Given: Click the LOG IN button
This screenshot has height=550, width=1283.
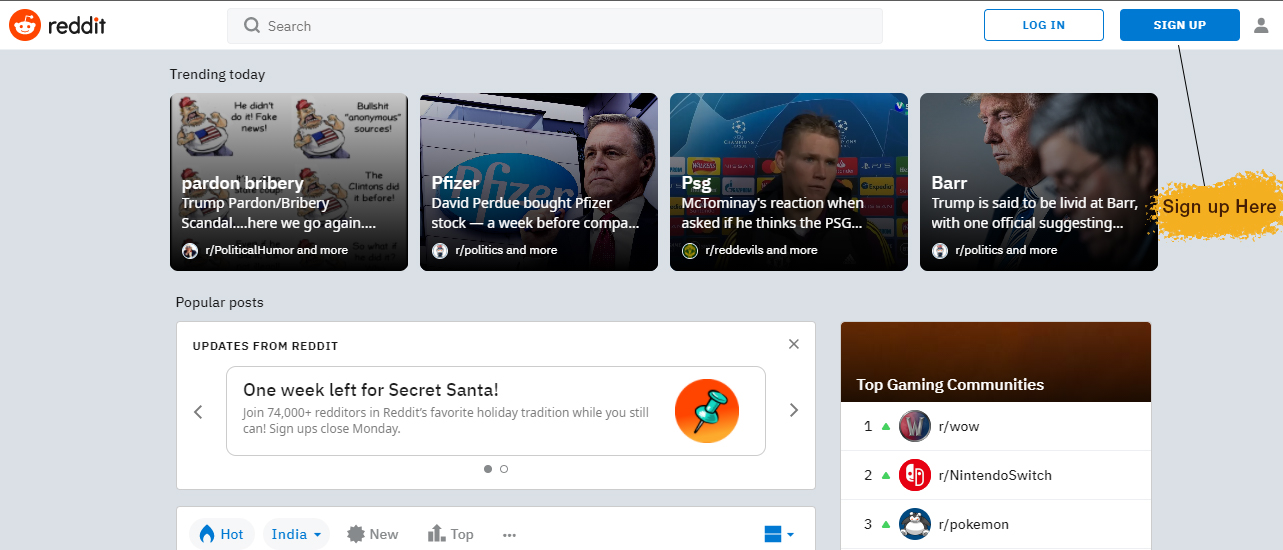Looking at the screenshot, I should (x=1044, y=25).
